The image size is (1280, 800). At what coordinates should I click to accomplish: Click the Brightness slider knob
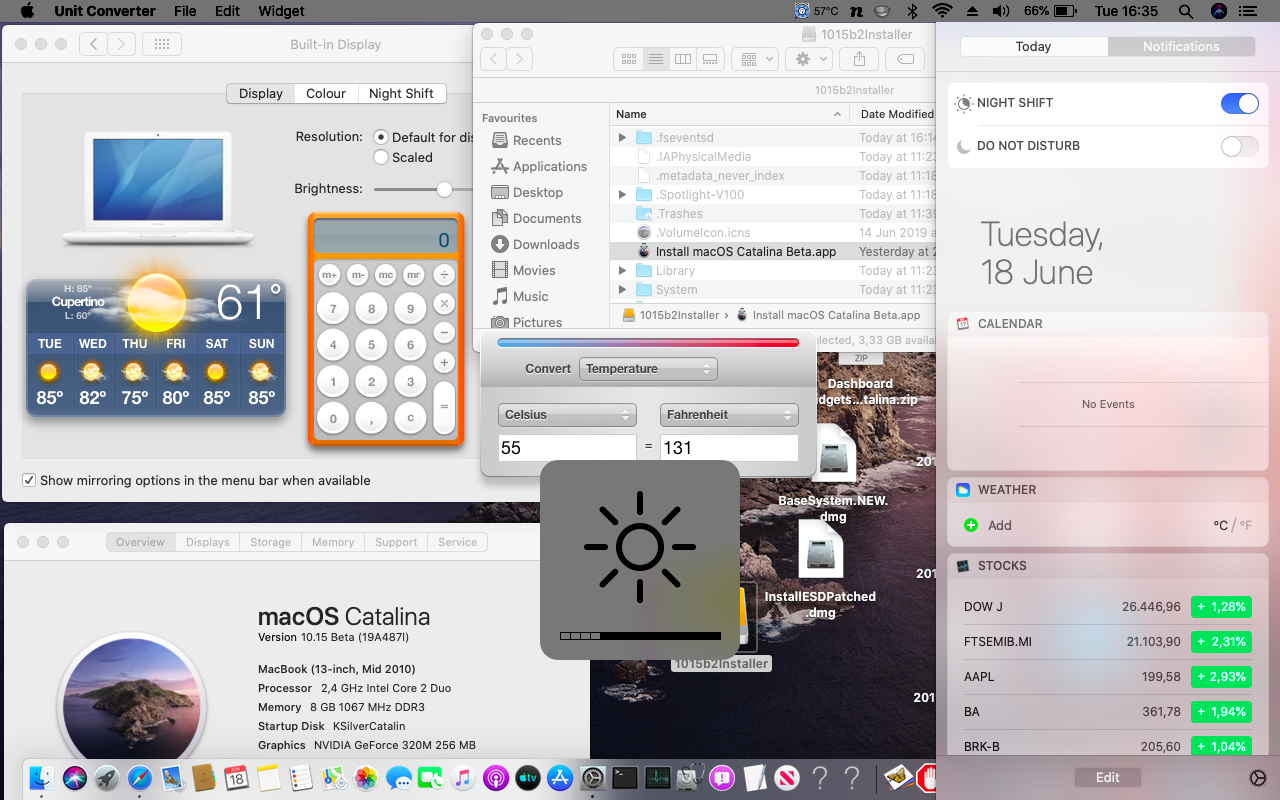[x=445, y=189]
